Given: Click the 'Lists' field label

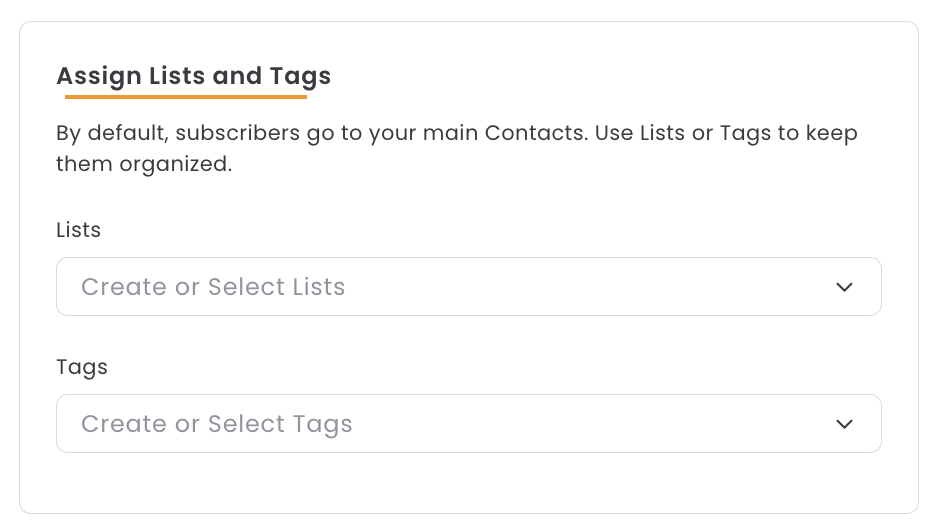Looking at the screenshot, I should 79,230.
